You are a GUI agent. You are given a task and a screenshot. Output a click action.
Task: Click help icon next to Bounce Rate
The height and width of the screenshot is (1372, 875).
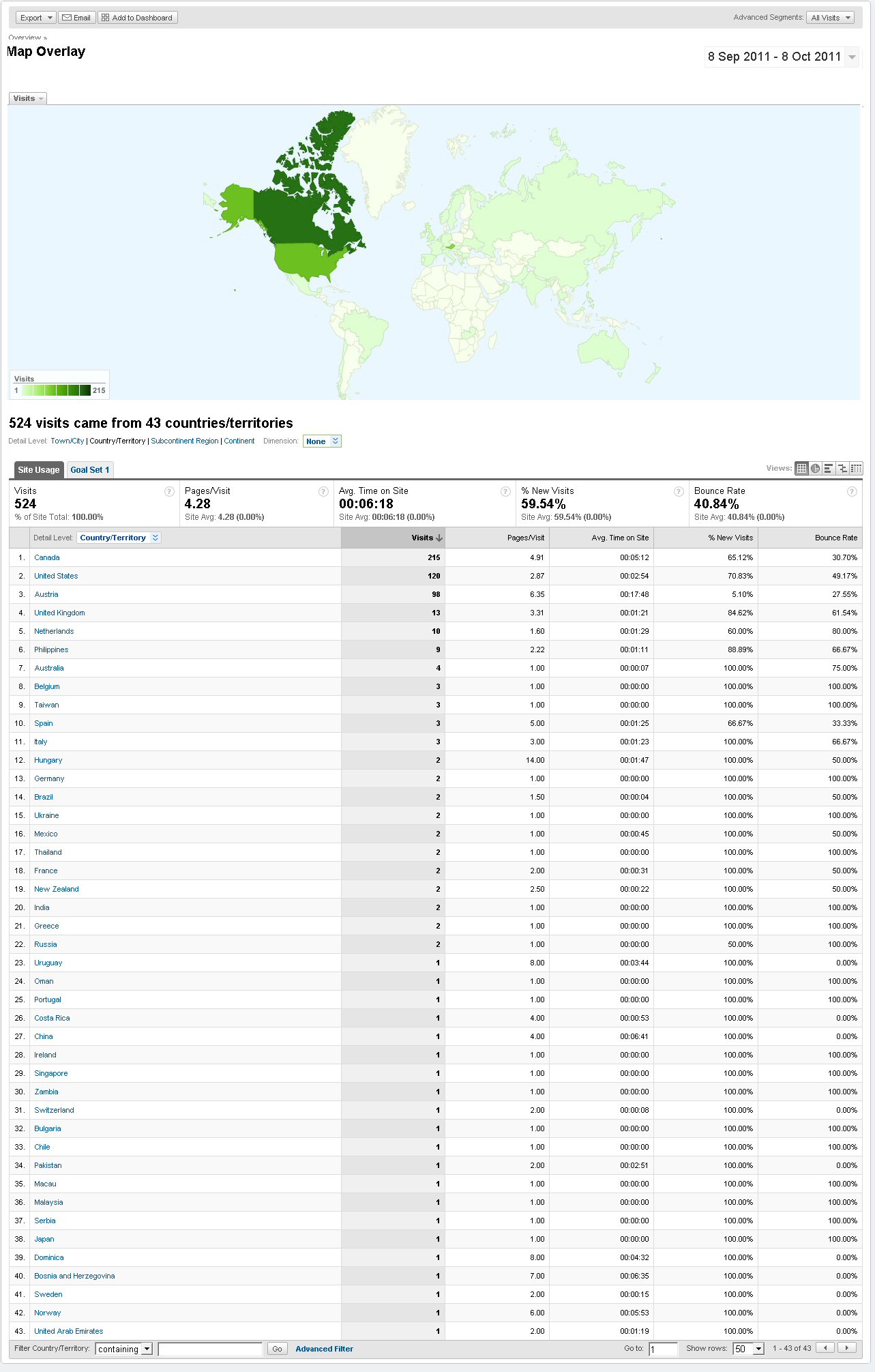coord(851,491)
